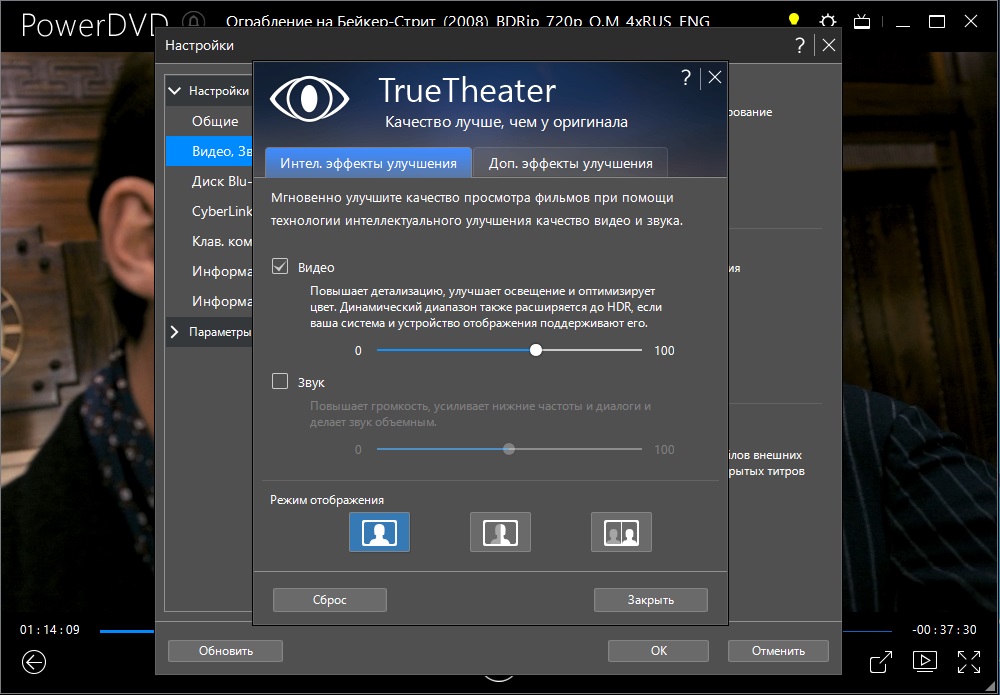Viewport: 1000px width, 695px height.
Task: Collapse the Настройки tree section
Action: tap(176, 91)
